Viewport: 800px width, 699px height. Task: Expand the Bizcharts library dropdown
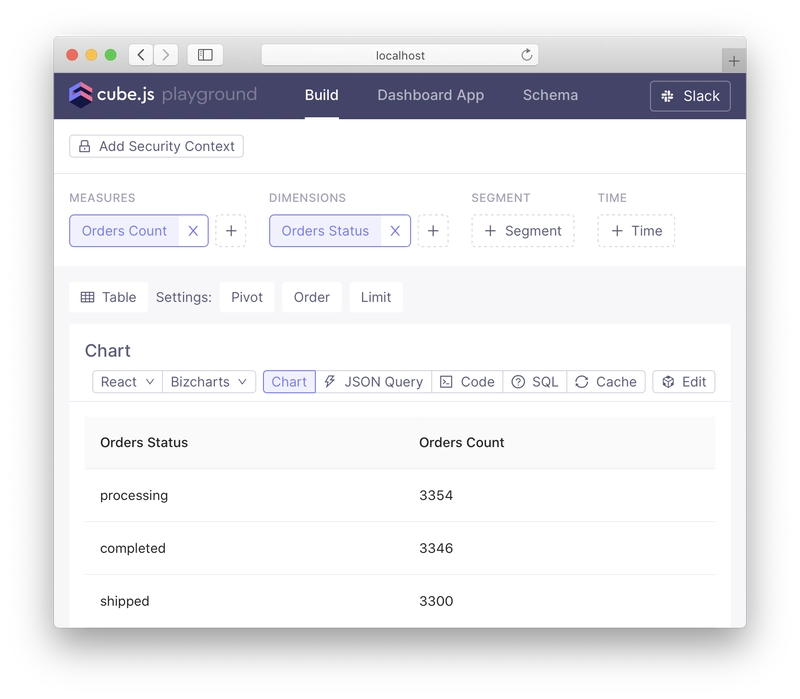[x=209, y=382]
